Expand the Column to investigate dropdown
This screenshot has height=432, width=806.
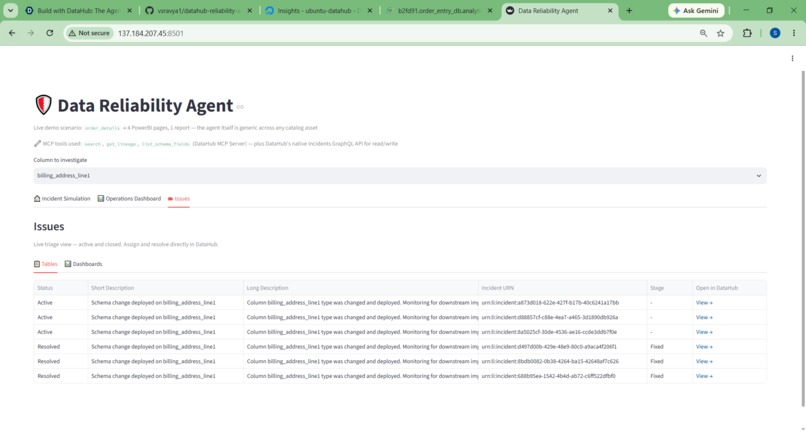[400, 175]
